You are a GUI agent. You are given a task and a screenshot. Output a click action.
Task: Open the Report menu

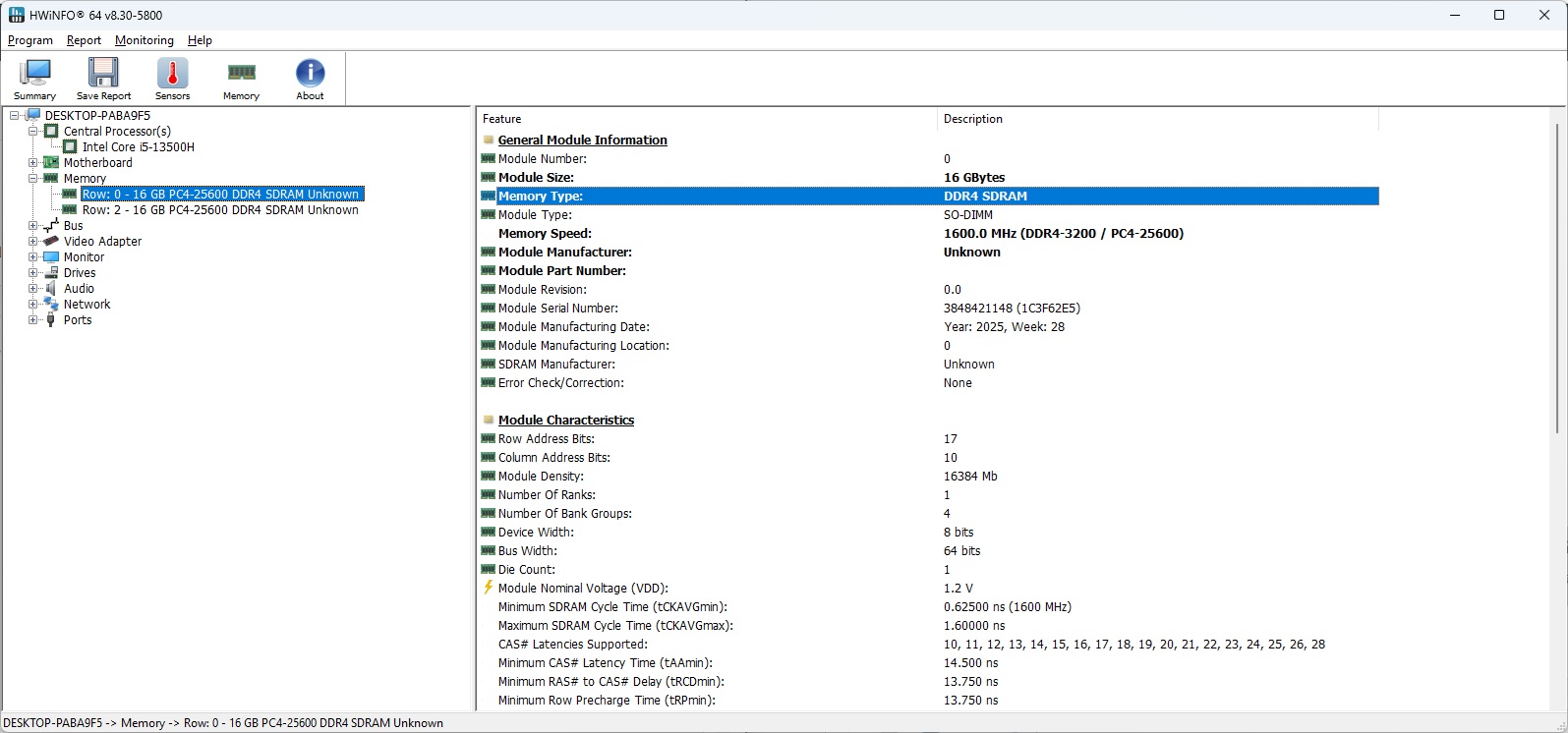click(x=84, y=40)
